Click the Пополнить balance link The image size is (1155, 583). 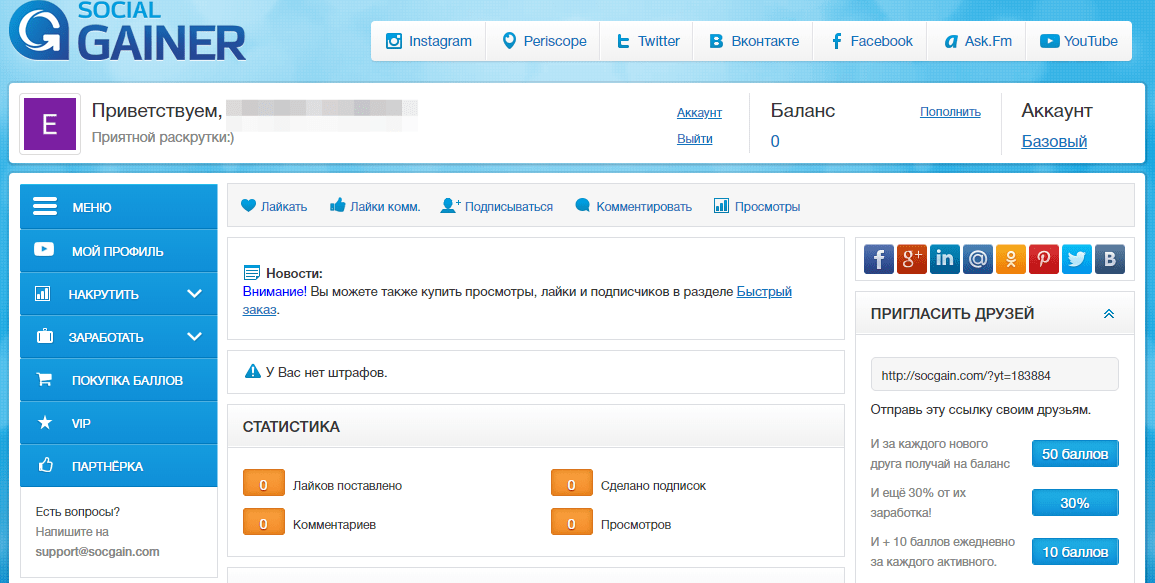(x=950, y=112)
